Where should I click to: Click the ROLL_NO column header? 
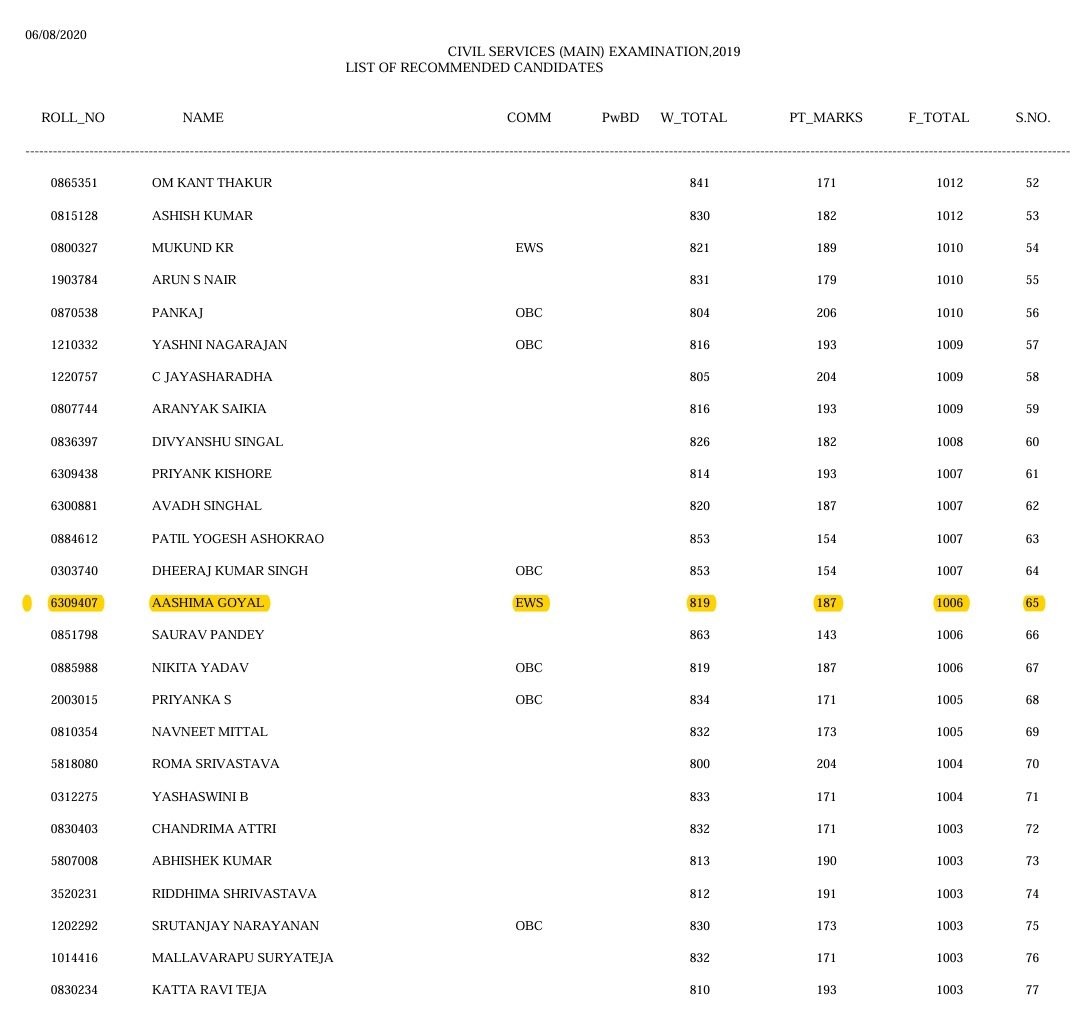(x=73, y=117)
